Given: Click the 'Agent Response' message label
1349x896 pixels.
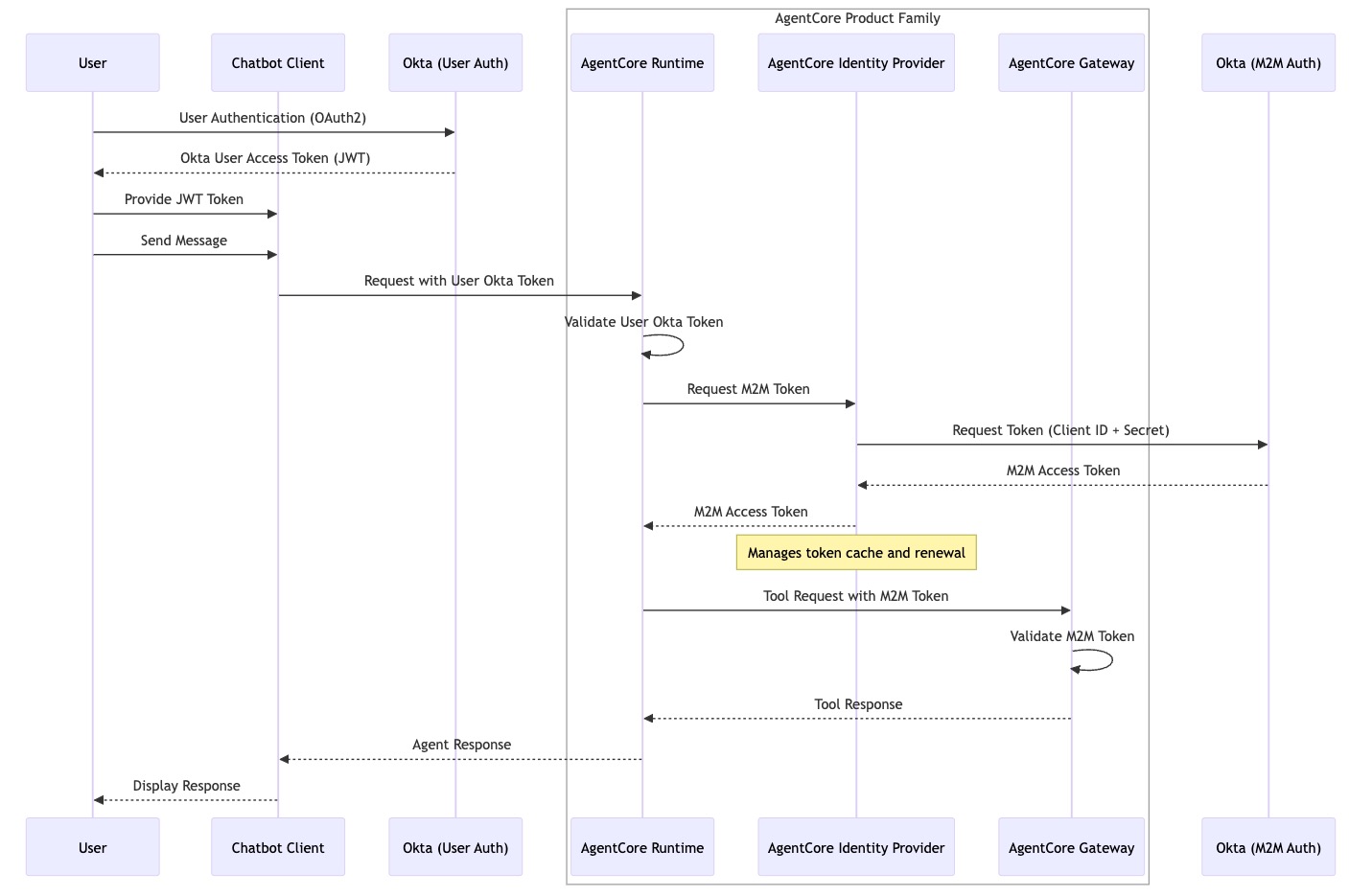Looking at the screenshot, I should pos(462,745).
